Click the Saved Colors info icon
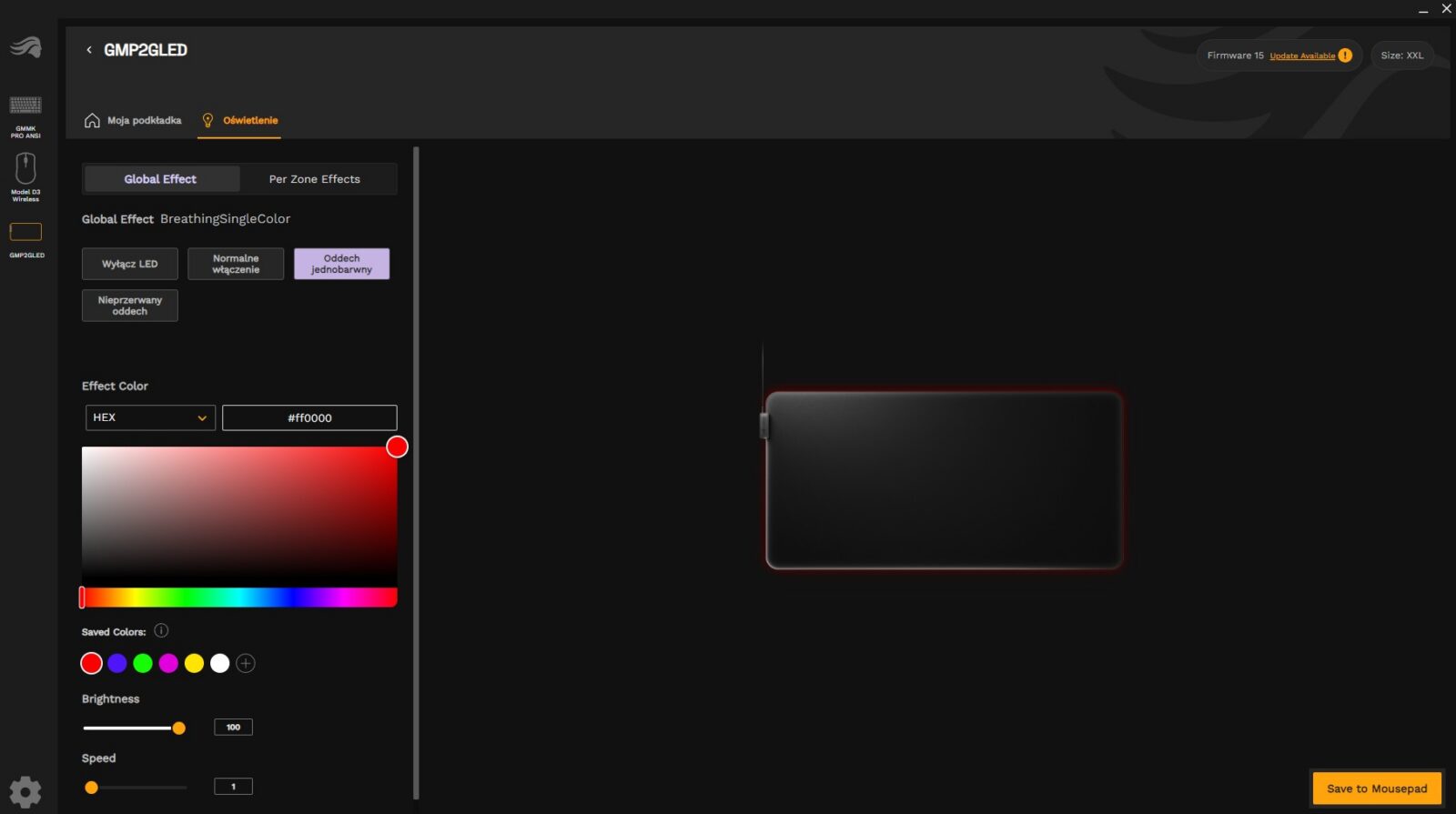 coord(161,630)
